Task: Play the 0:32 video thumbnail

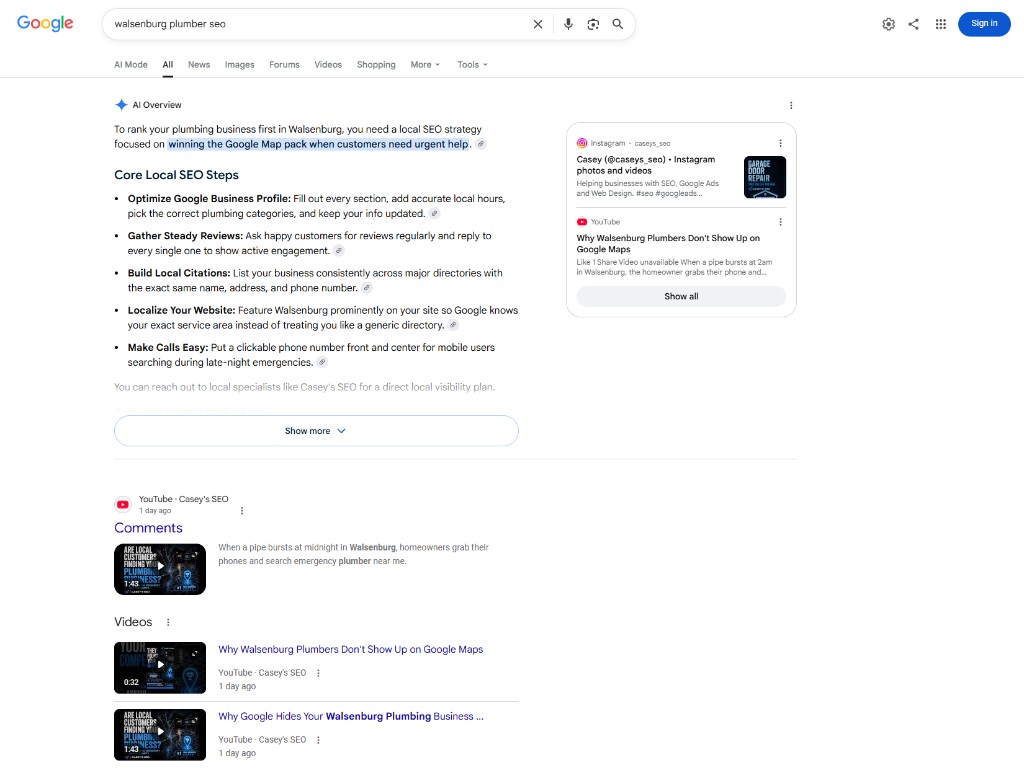Action: click(x=160, y=667)
